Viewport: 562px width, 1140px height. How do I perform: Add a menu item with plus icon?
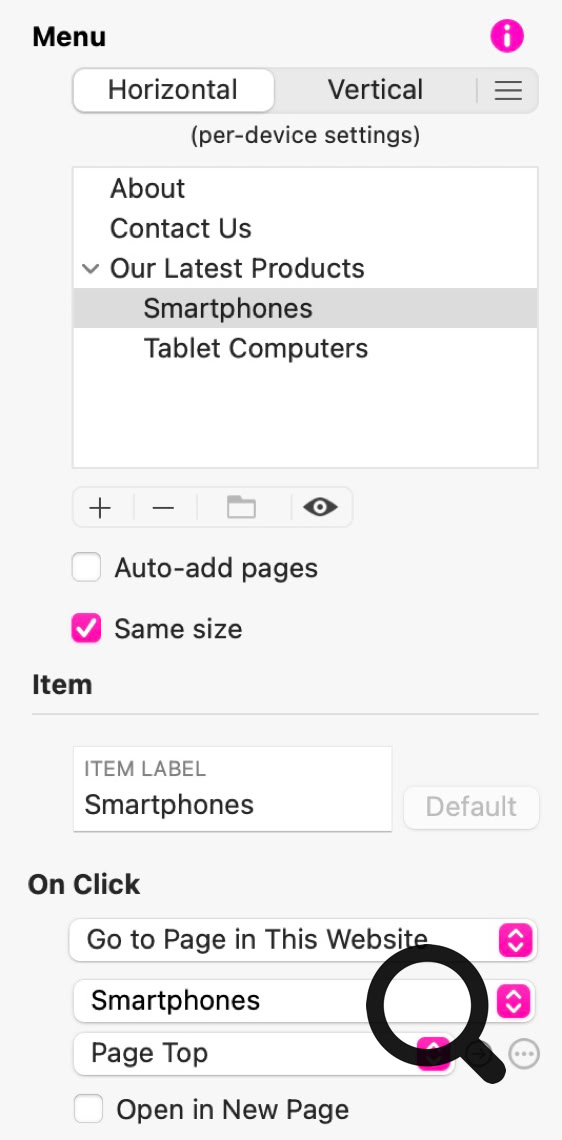[x=100, y=507]
